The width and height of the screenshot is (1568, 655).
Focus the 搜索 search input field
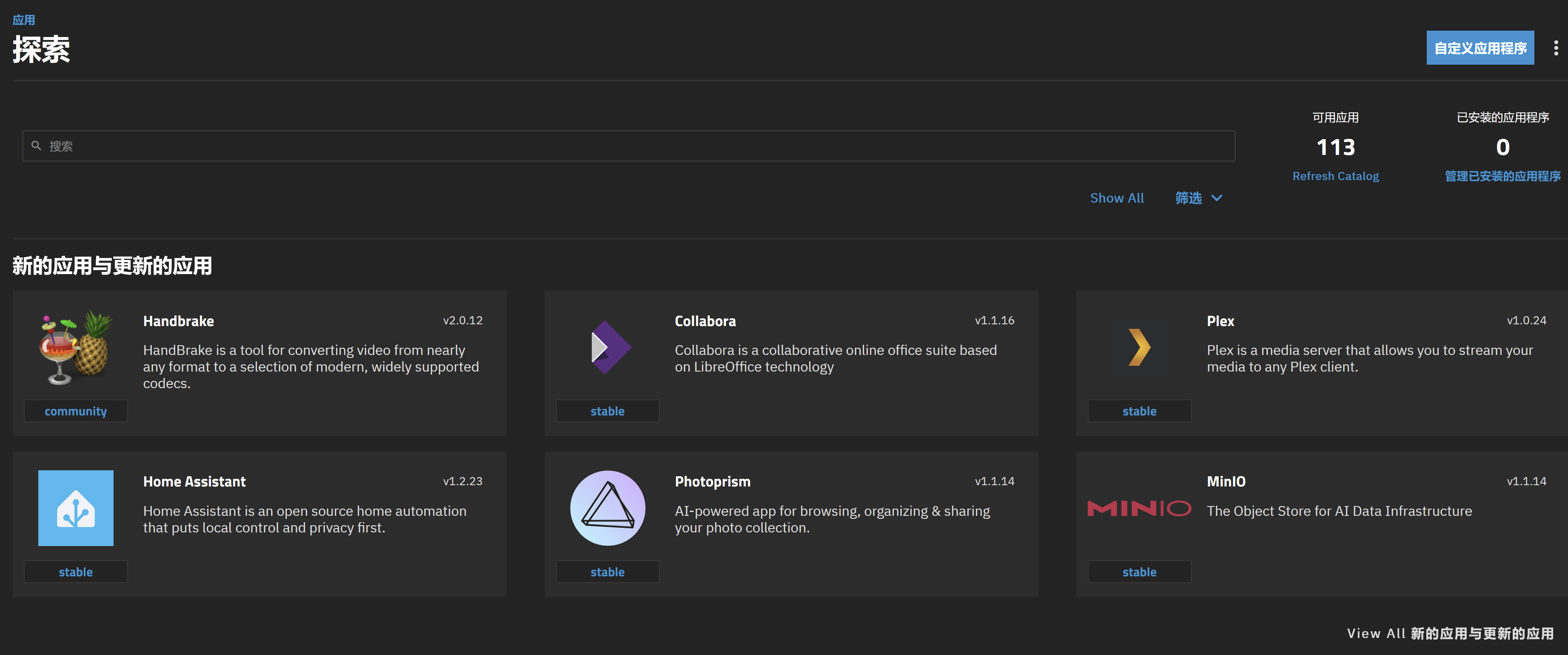(x=628, y=146)
